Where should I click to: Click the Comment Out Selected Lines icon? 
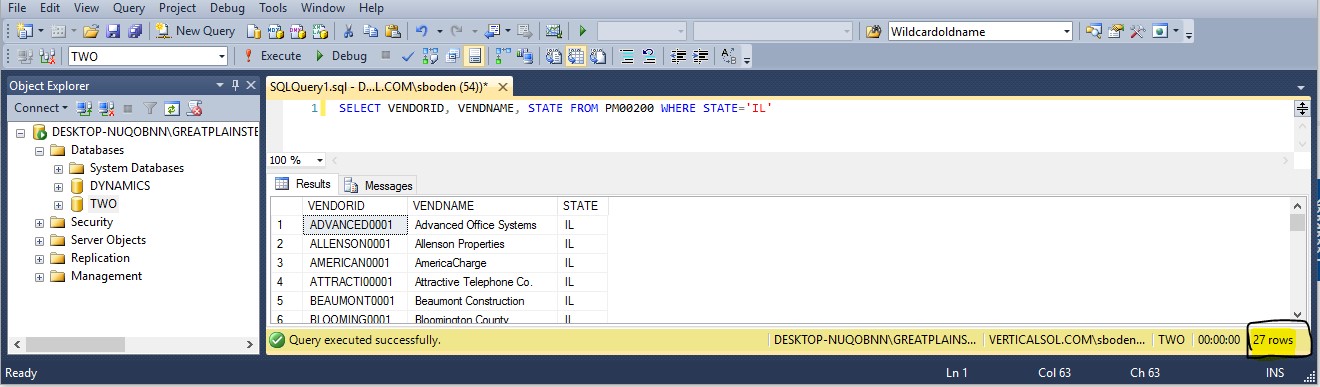coord(626,56)
